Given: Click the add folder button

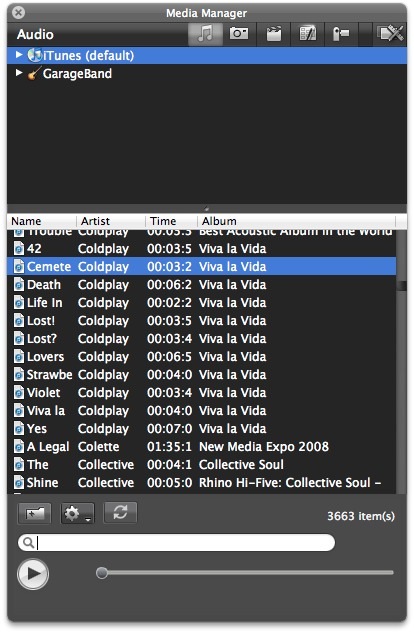Looking at the screenshot, I should point(35,514).
